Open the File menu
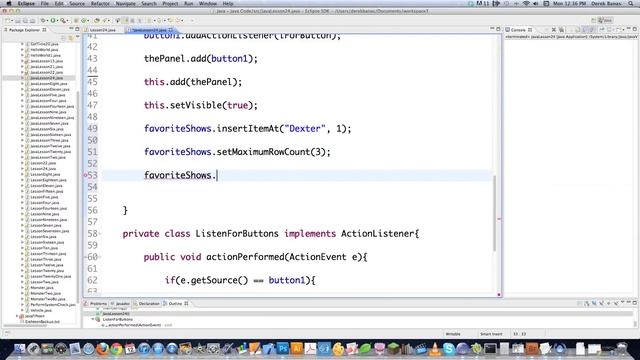The image size is (640, 360). pyautogui.click(x=44, y=3)
